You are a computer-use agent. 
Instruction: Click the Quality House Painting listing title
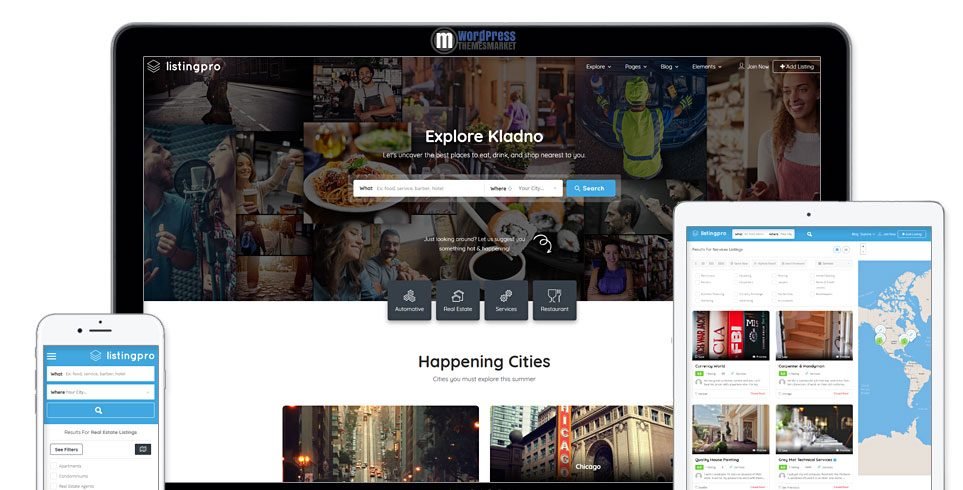click(717, 459)
